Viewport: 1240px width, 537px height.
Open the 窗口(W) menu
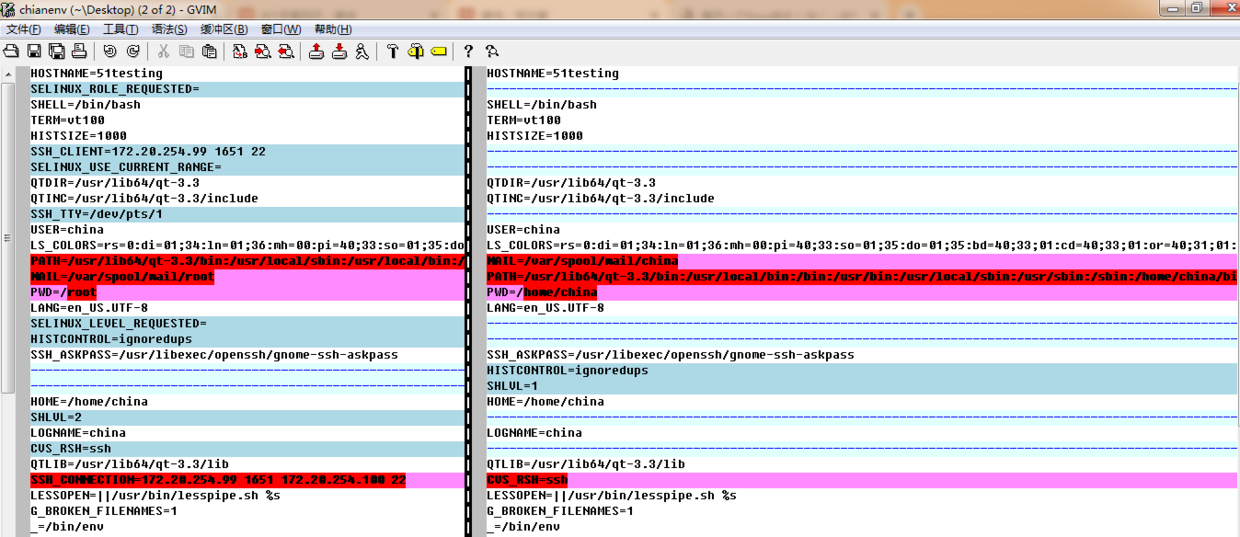280,30
